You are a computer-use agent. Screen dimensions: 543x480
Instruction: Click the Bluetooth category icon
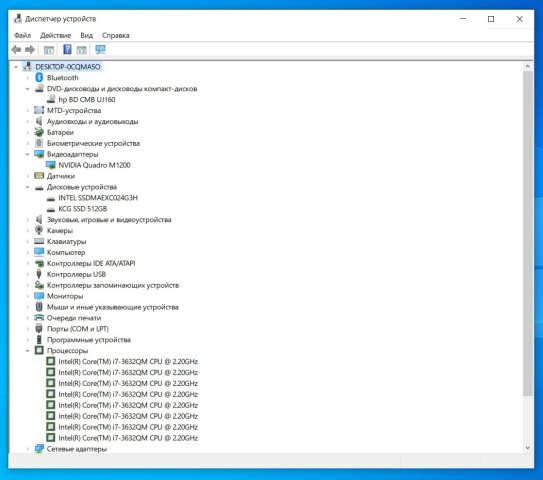39,78
